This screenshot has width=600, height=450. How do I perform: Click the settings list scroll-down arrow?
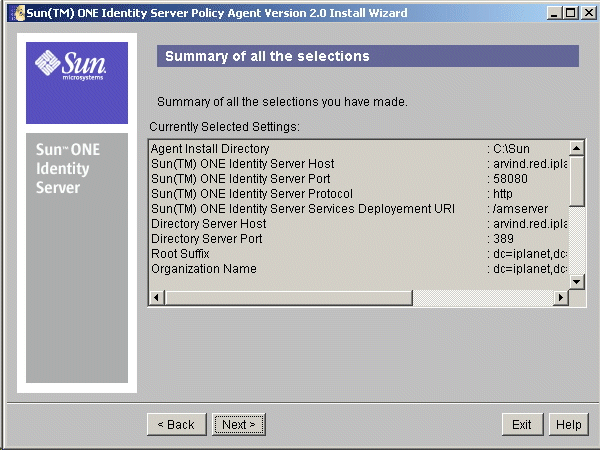(576, 282)
